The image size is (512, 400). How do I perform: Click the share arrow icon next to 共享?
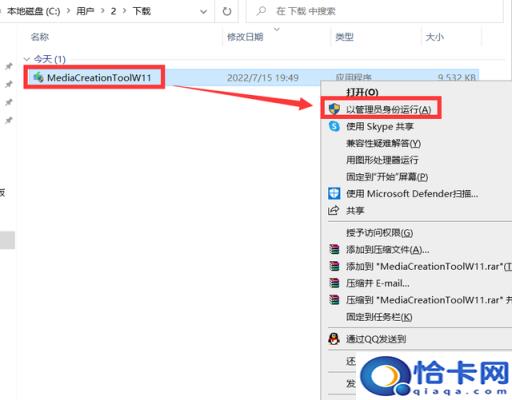coord(334,210)
